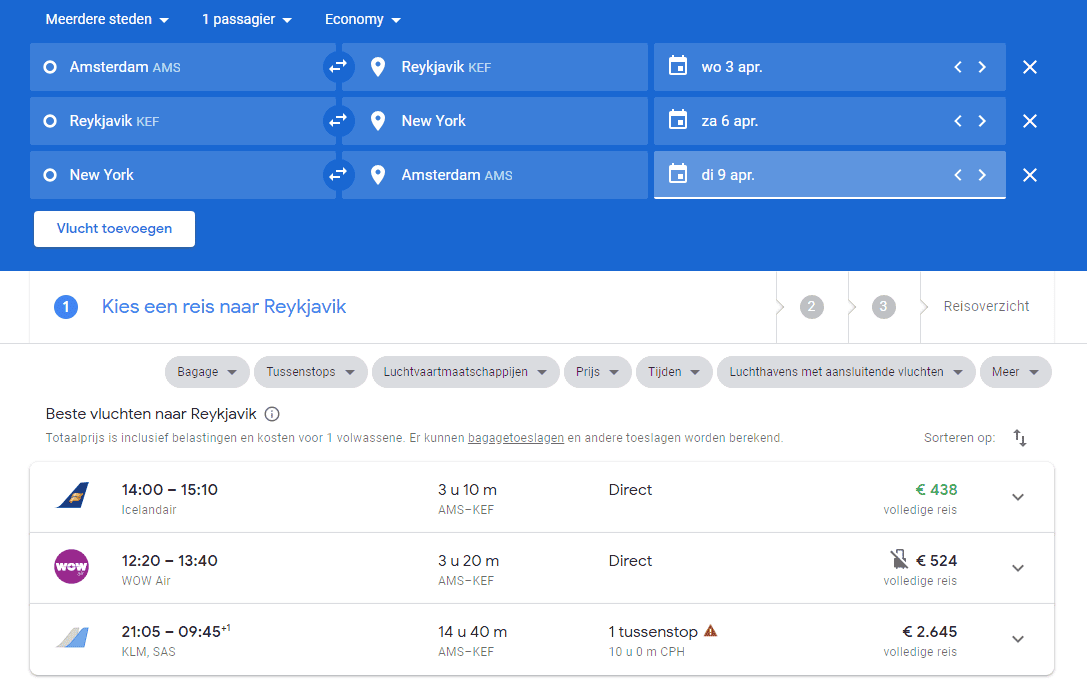Change Economy cabin class dropdown
Viewport: 1087px width, 684px height.
point(362,20)
